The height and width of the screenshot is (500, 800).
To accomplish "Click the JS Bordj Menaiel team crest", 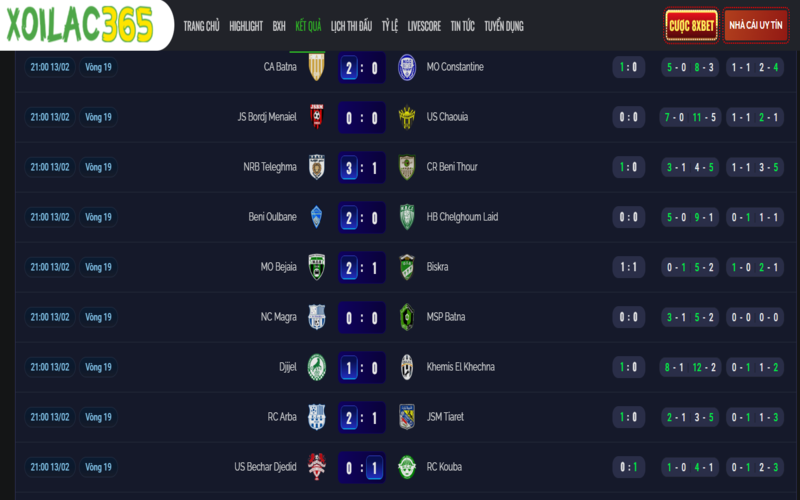I will [316, 117].
